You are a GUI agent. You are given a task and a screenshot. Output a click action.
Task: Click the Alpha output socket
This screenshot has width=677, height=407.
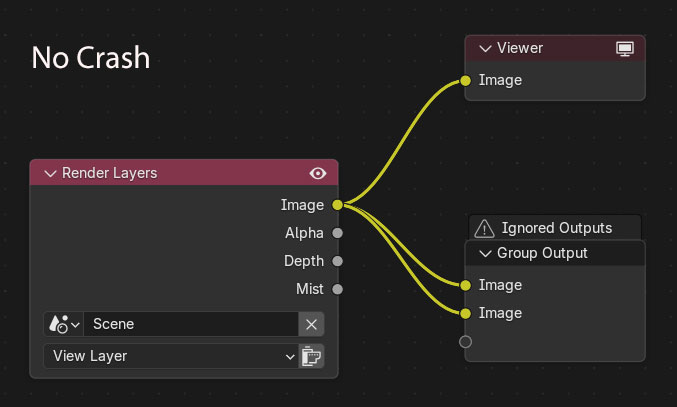click(337, 233)
